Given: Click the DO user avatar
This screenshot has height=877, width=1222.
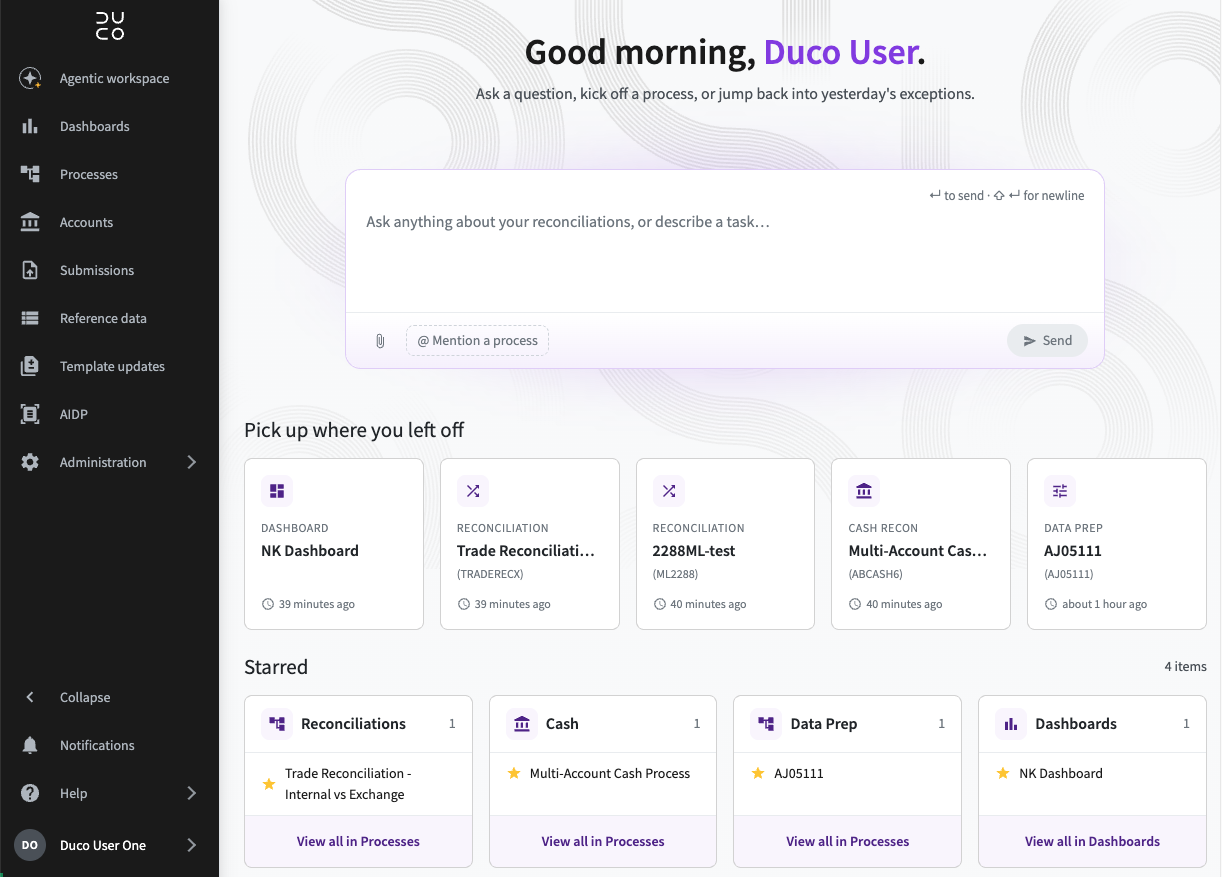Looking at the screenshot, I should coord(30,845).
